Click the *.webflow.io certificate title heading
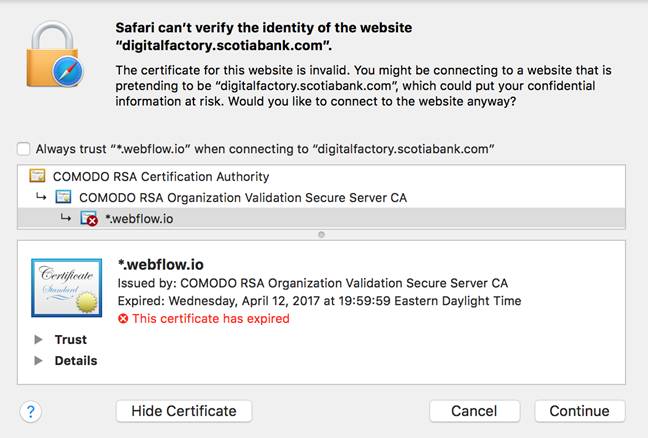This screenshot has height=438, width=648. 161,264
